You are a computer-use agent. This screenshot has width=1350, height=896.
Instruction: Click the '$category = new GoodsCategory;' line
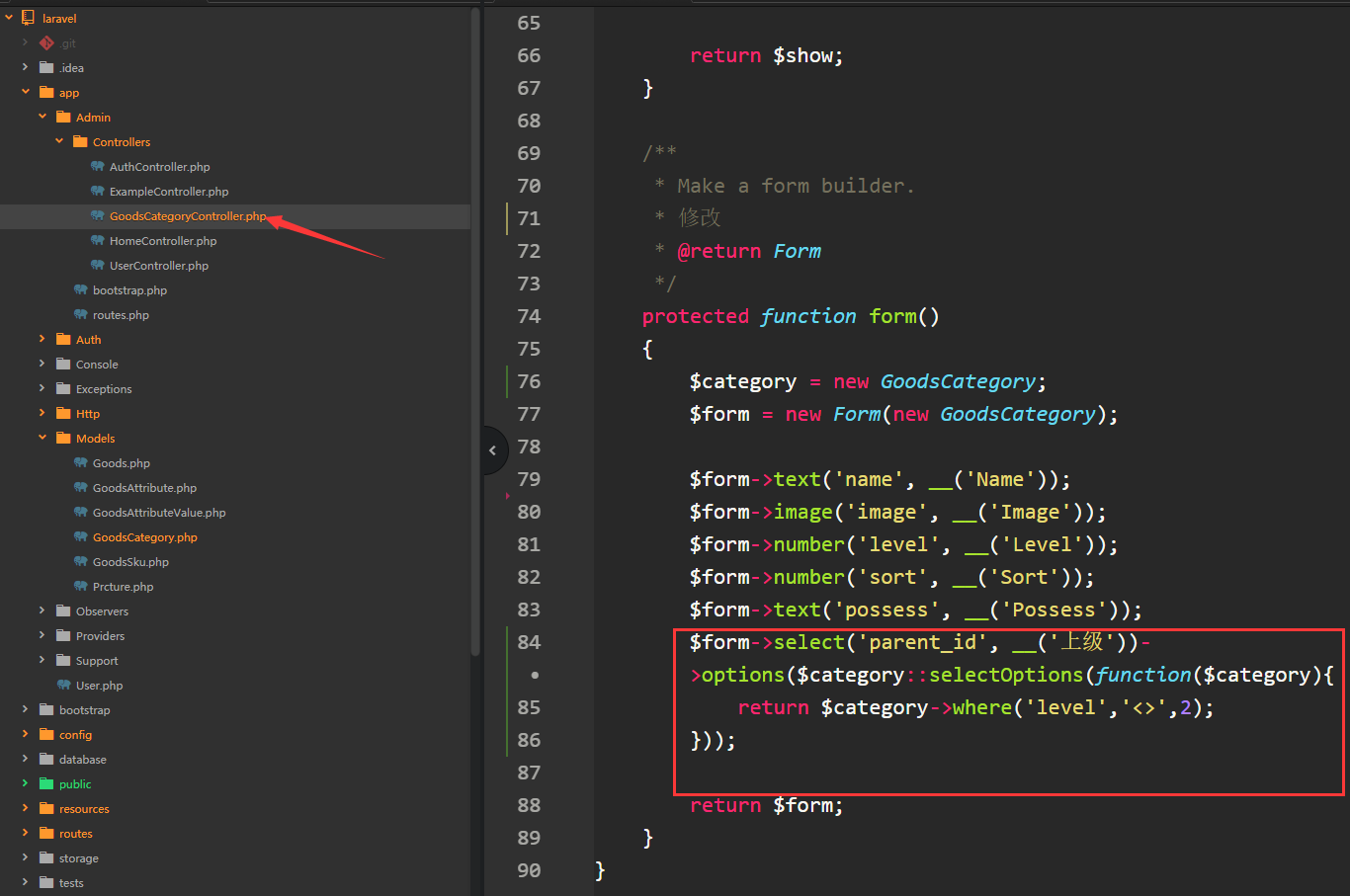pyautogui.click(x=868, y=381)
